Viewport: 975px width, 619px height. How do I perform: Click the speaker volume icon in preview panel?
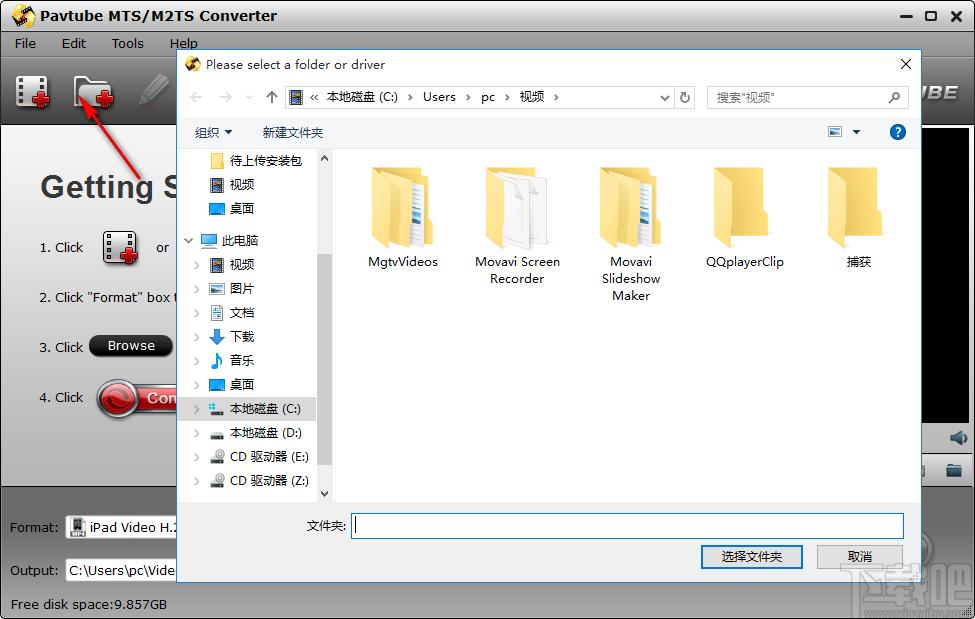click(958, 438)
